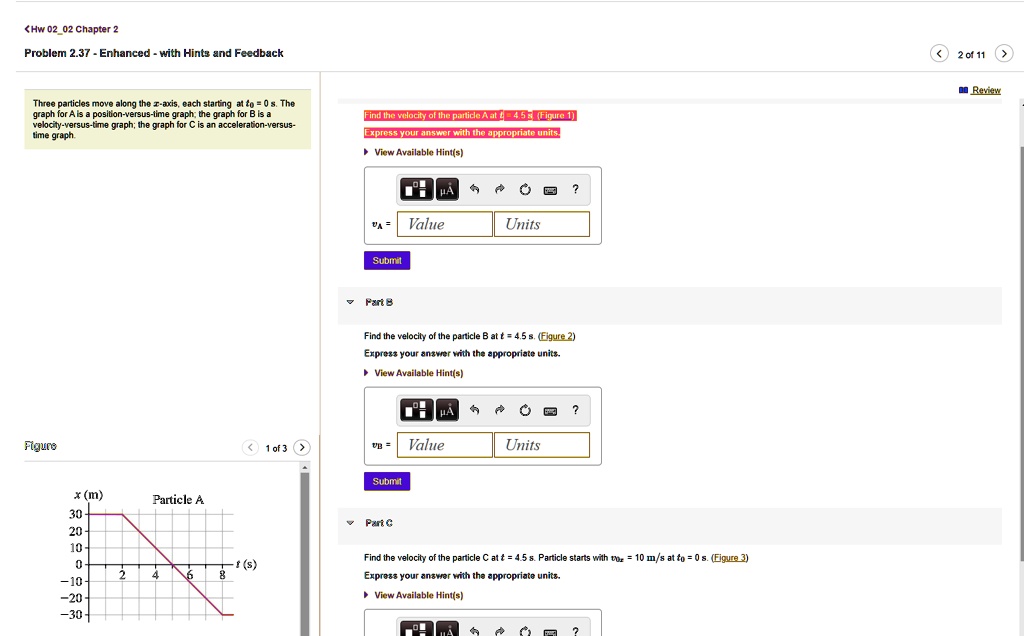Viewport: 1024px width, 636px height.
Task: Collapse the Part C section
Action: 350,523
